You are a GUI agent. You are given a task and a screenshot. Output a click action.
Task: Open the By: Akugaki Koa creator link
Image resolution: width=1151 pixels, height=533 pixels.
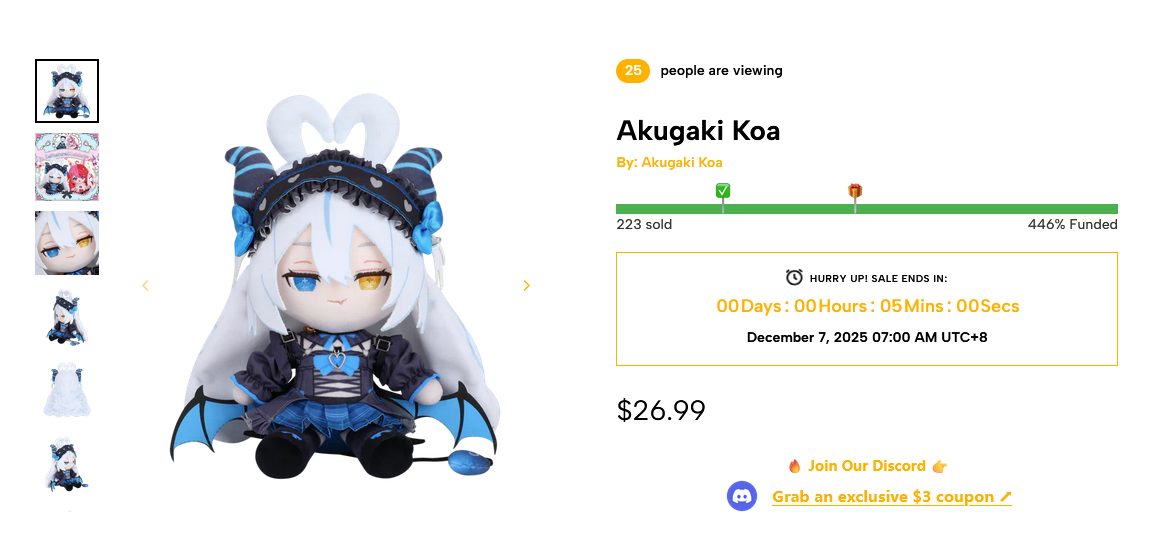[x=669, y=162]
